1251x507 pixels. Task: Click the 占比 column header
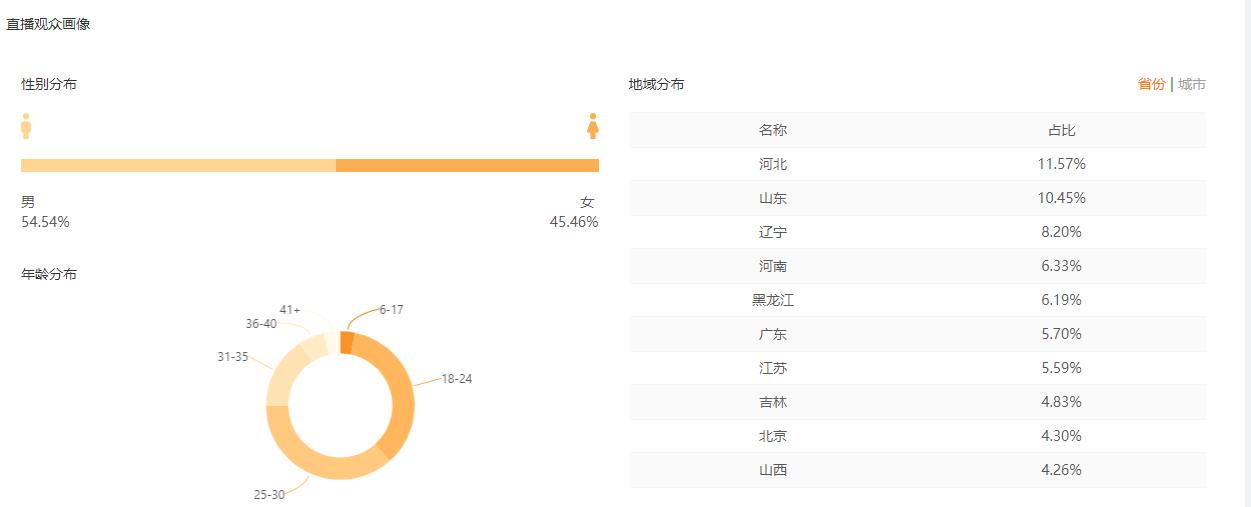click(1061, 130)
